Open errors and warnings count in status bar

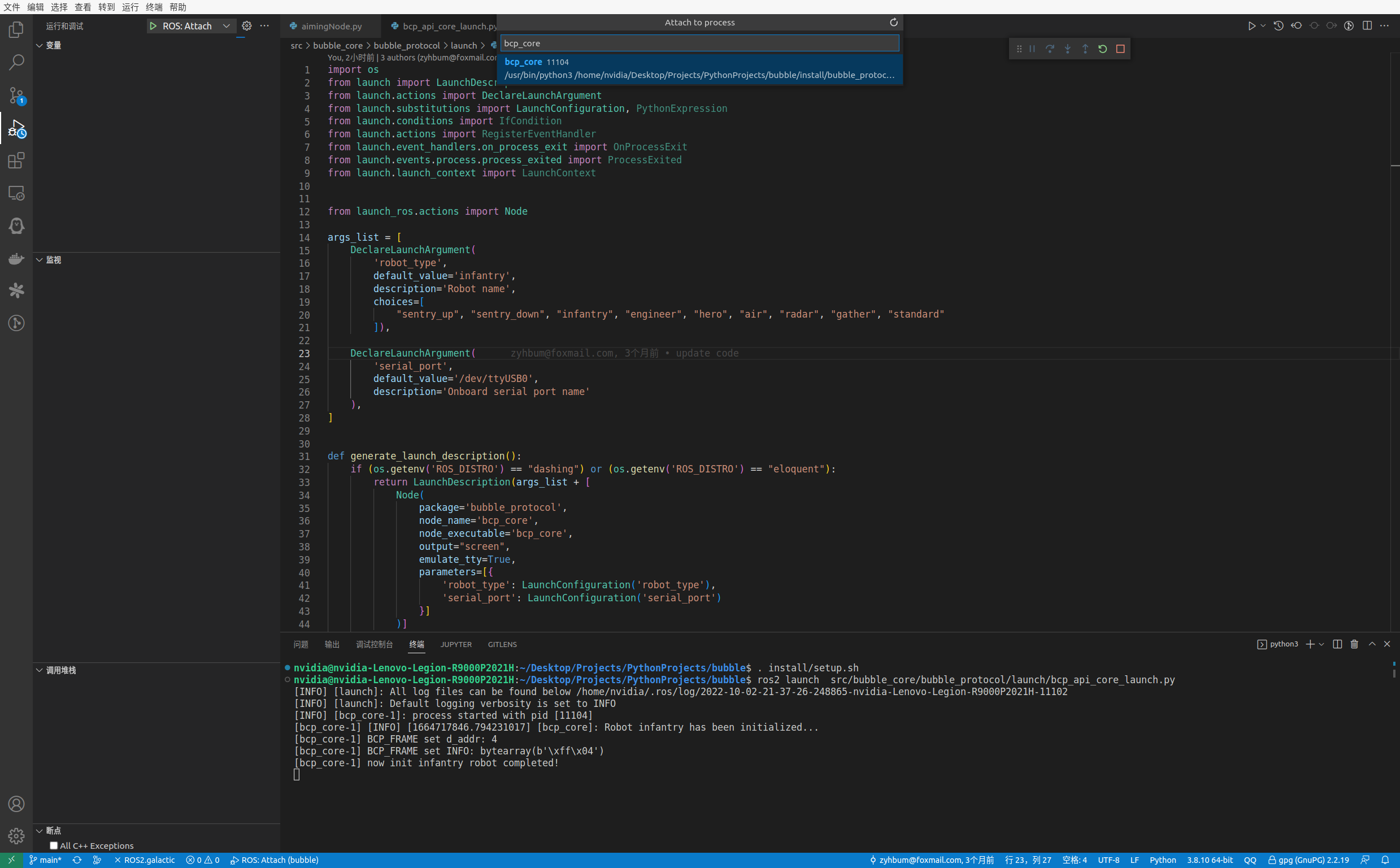202,860
